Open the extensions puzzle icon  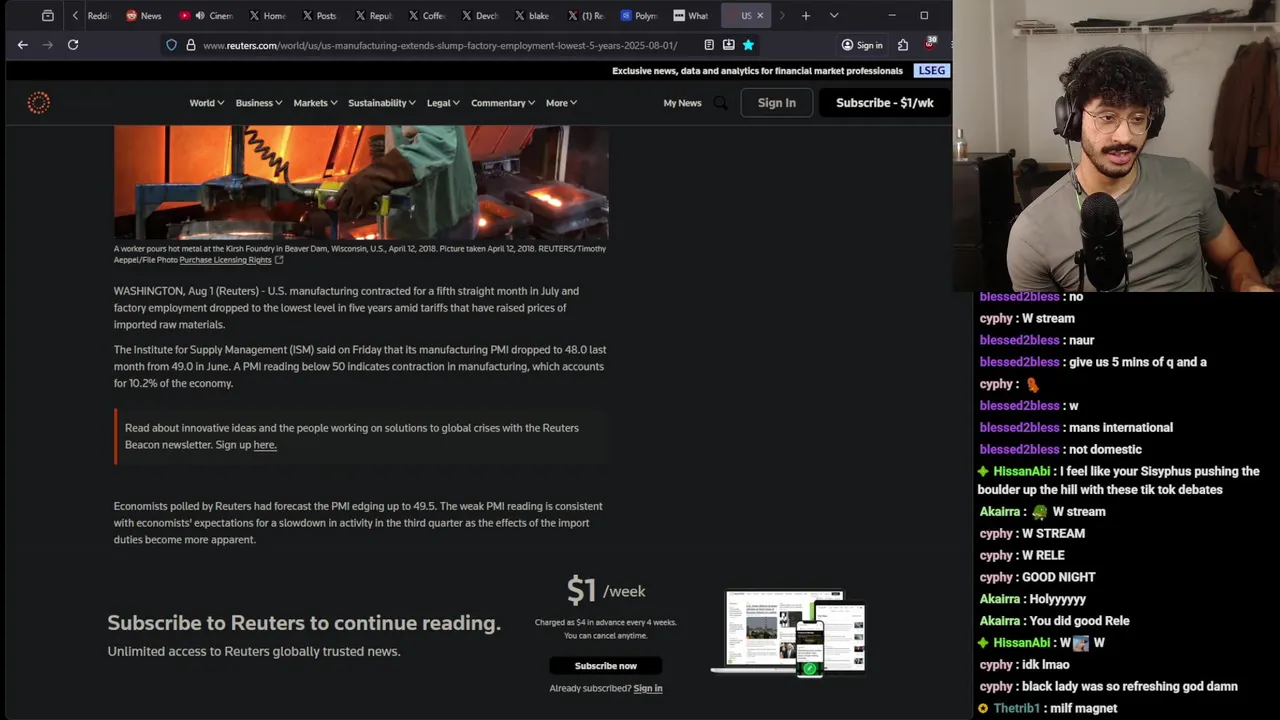tap(903, 45)
